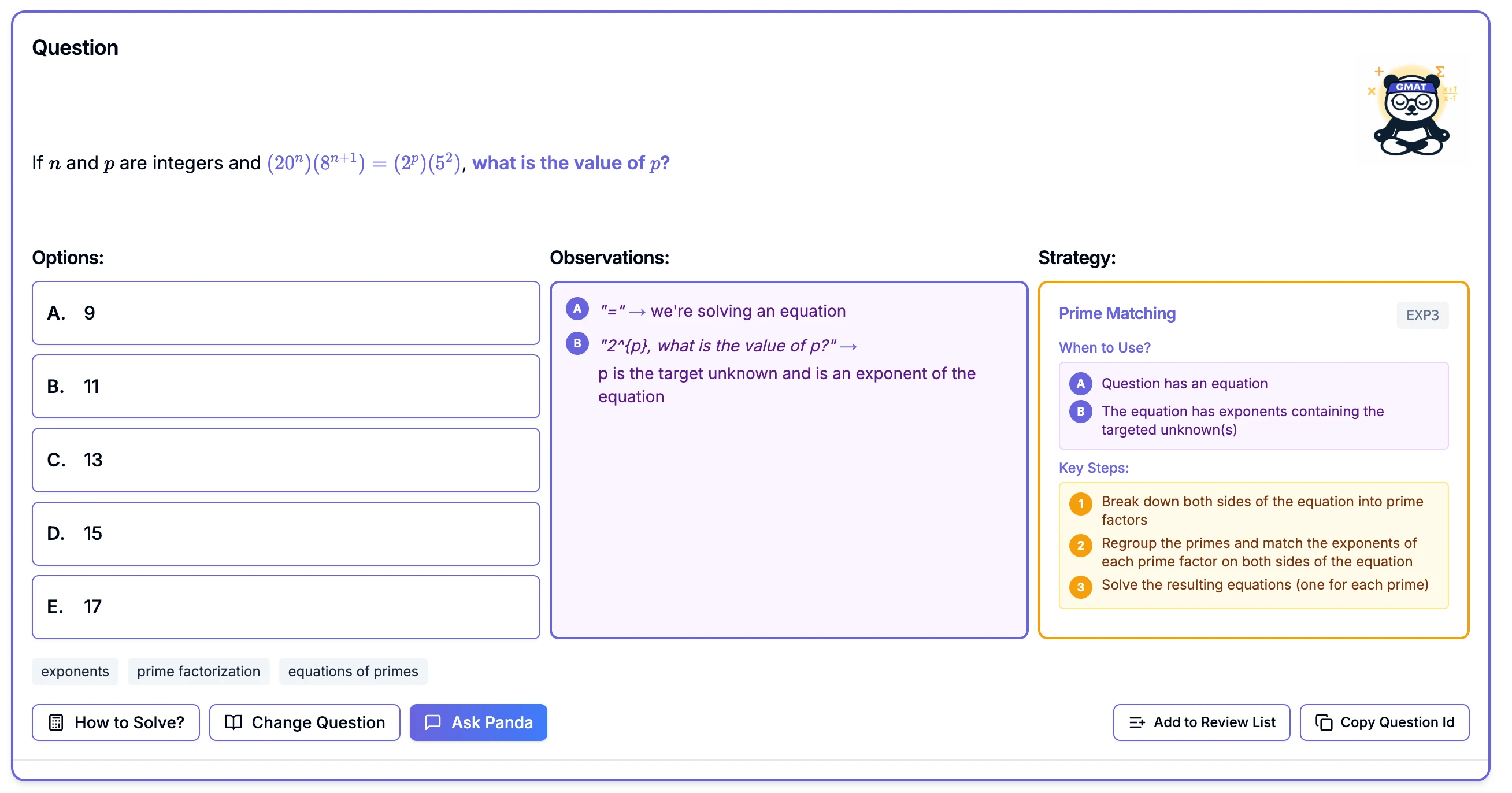
Task: Click the copy icon beside Copy Question Id
Action: 1323,722
